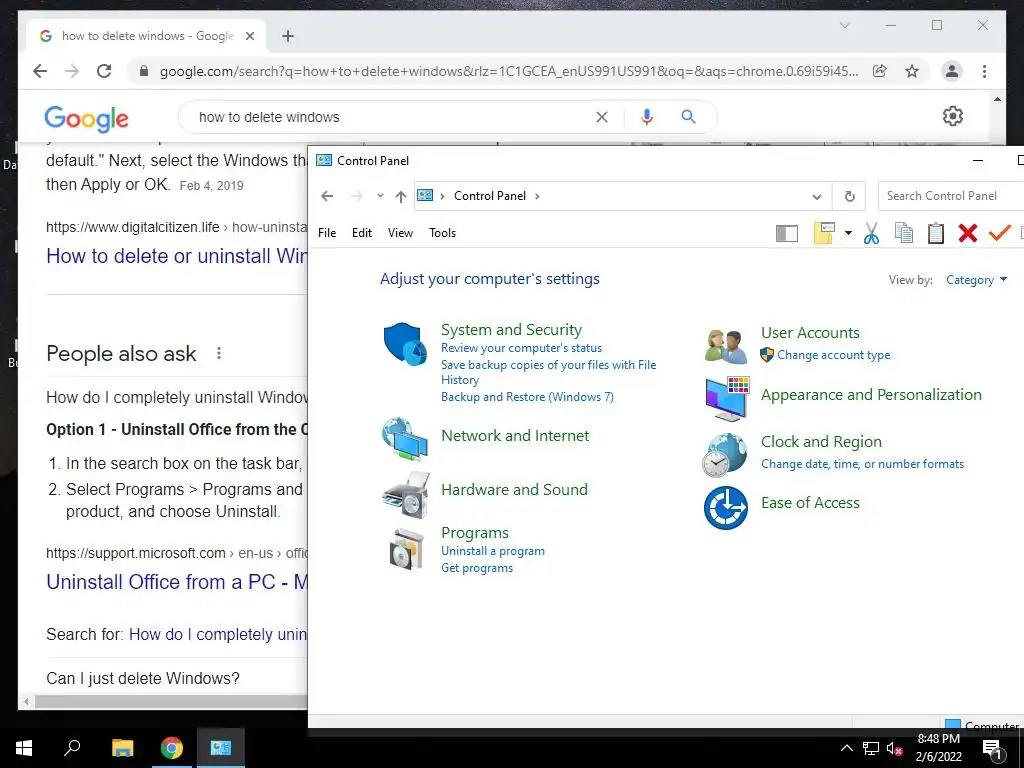Viewport: 1024px width, 768px height.
Task: Reload the page in Chrome
Action: (x=104, y=71)
